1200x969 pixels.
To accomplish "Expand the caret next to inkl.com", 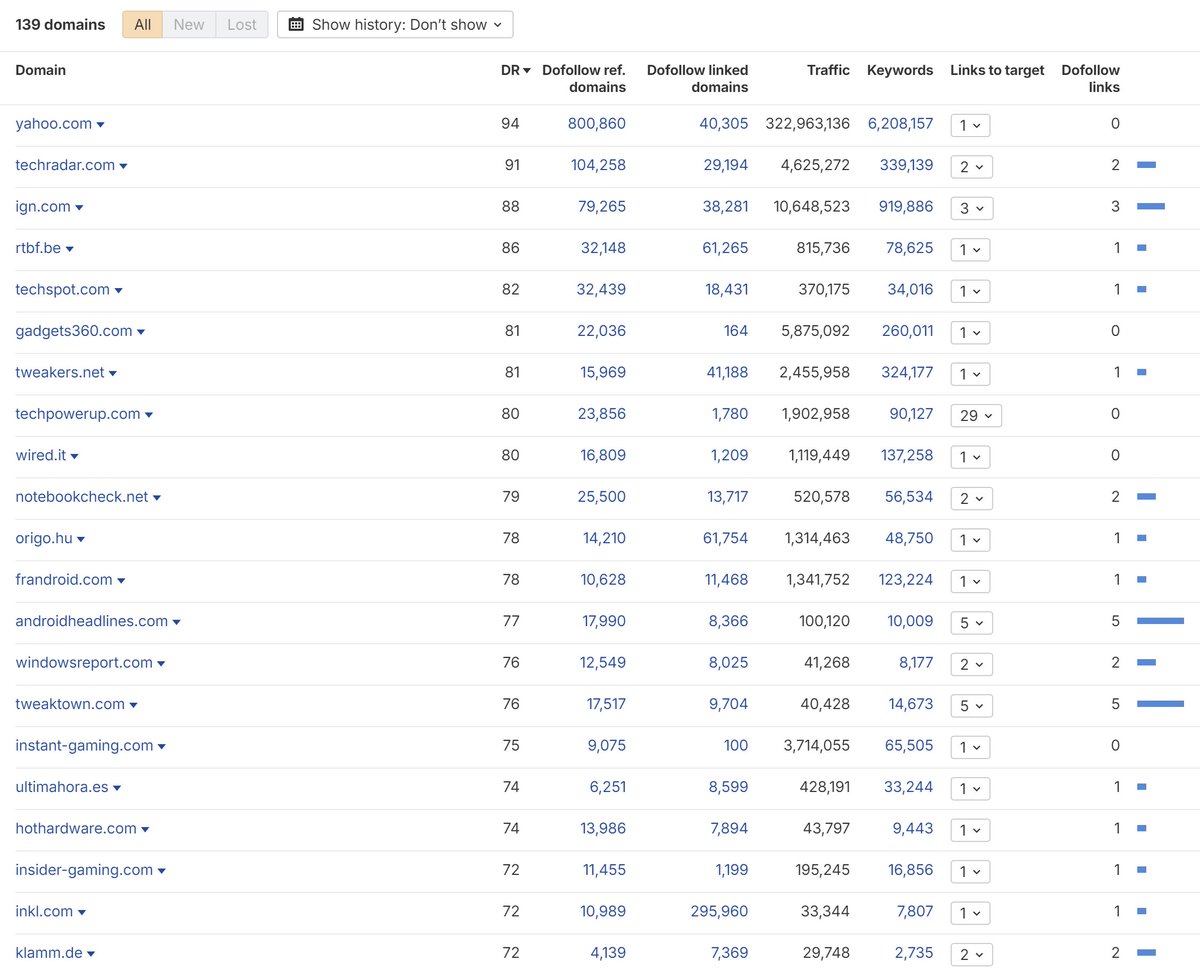I will tap(82, 913).
